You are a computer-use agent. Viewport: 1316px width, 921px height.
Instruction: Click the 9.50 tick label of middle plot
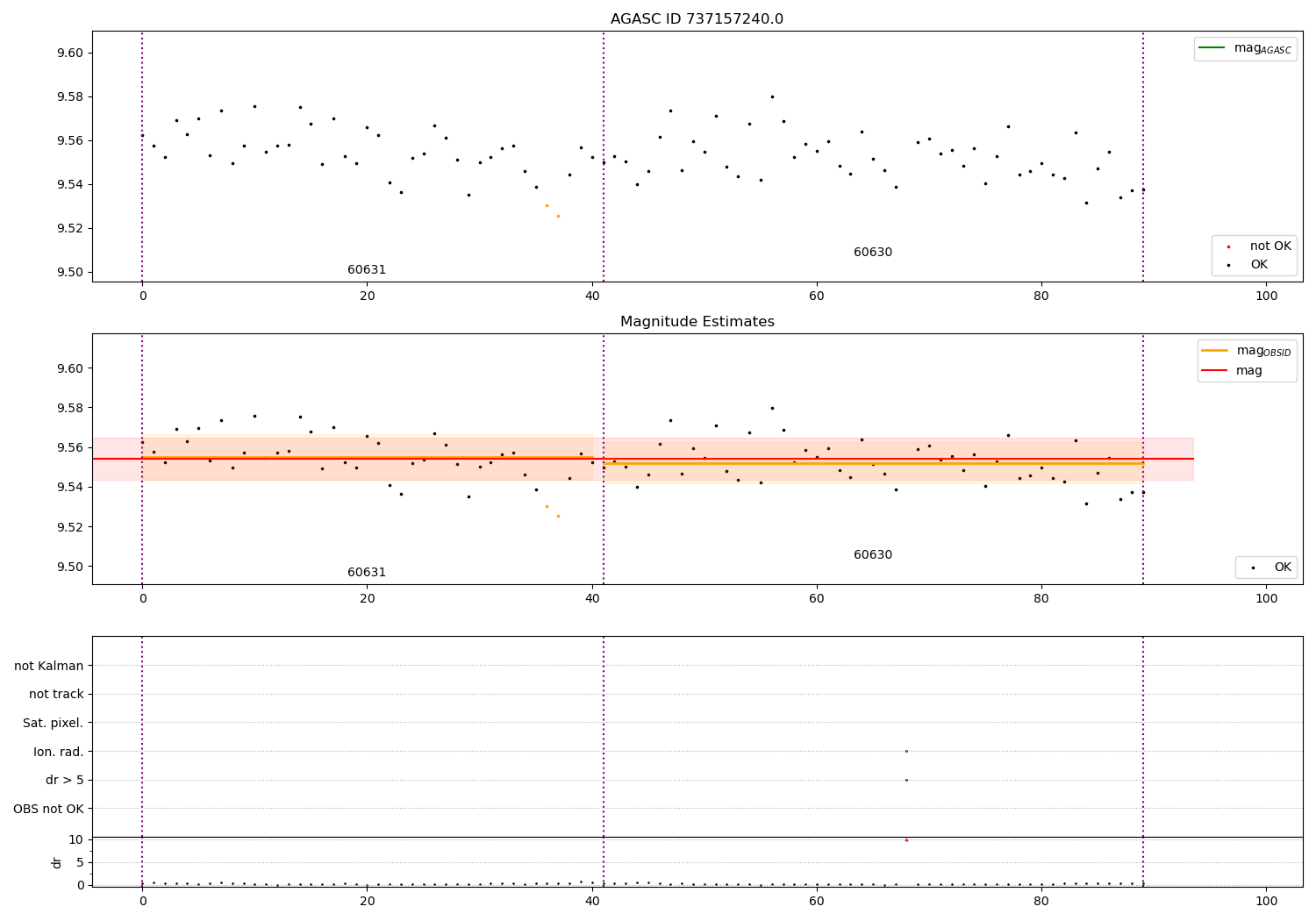(x=70, y=567)
